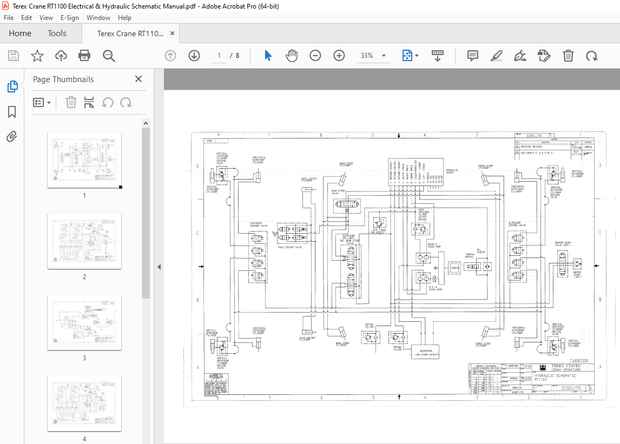Open the page fit options dropdown arrow
The width and height of the screenshot is (620, 444).
[x=417, y=56]
